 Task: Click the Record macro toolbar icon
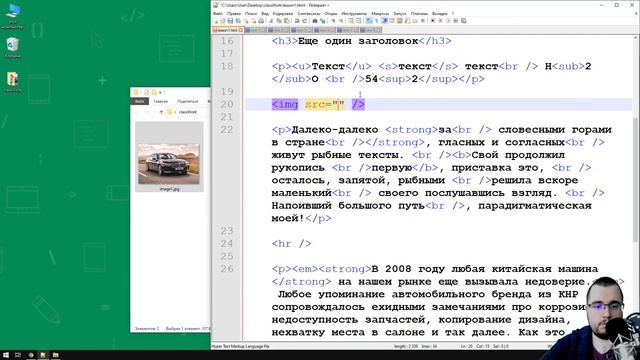coord(433,20)
